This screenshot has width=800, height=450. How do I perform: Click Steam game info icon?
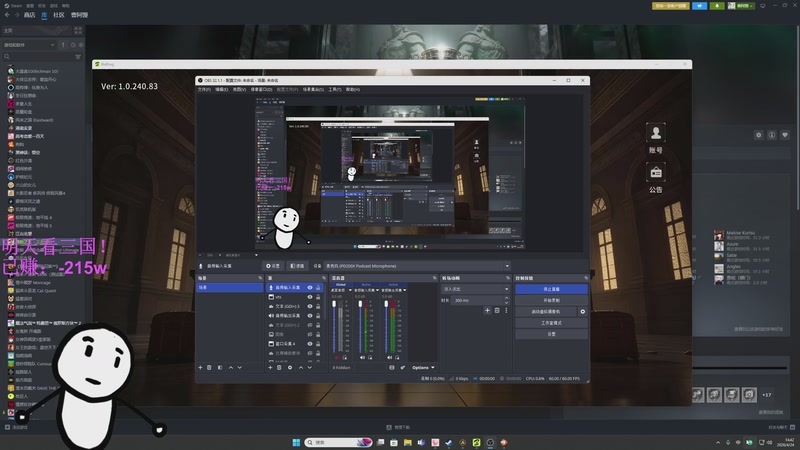pyautogui.click(x=772, y=135)
